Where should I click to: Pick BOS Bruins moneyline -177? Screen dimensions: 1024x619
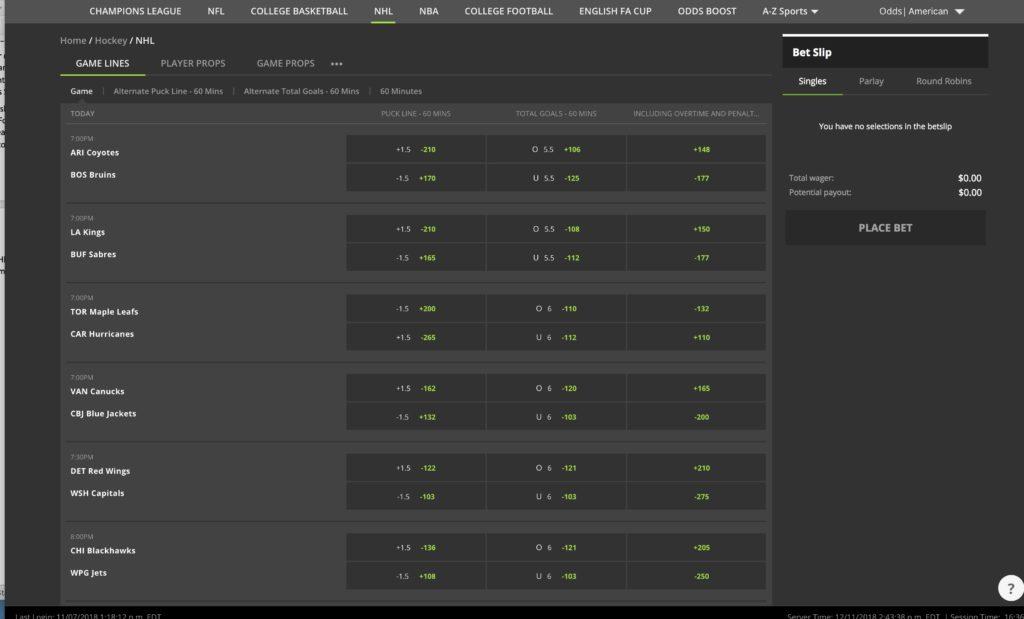[x=696, y=178]
